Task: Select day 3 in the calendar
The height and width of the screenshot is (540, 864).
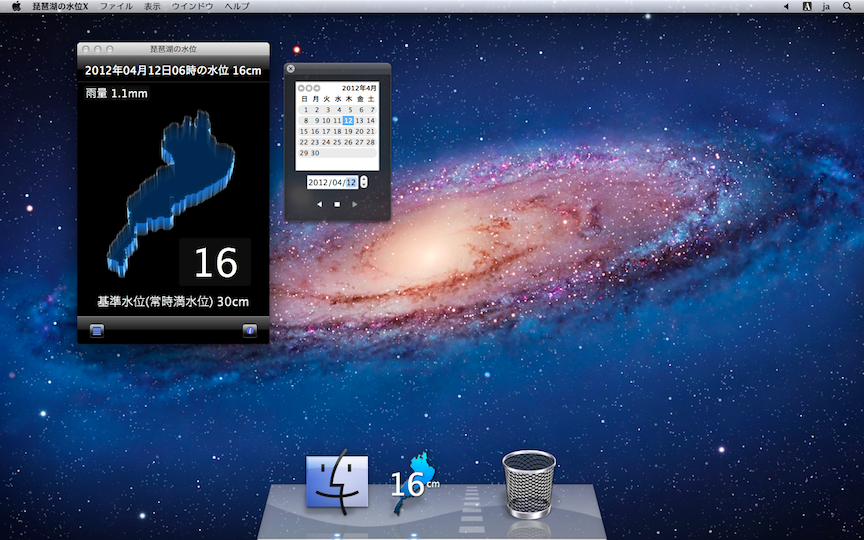Action: [x=327, y=110]
